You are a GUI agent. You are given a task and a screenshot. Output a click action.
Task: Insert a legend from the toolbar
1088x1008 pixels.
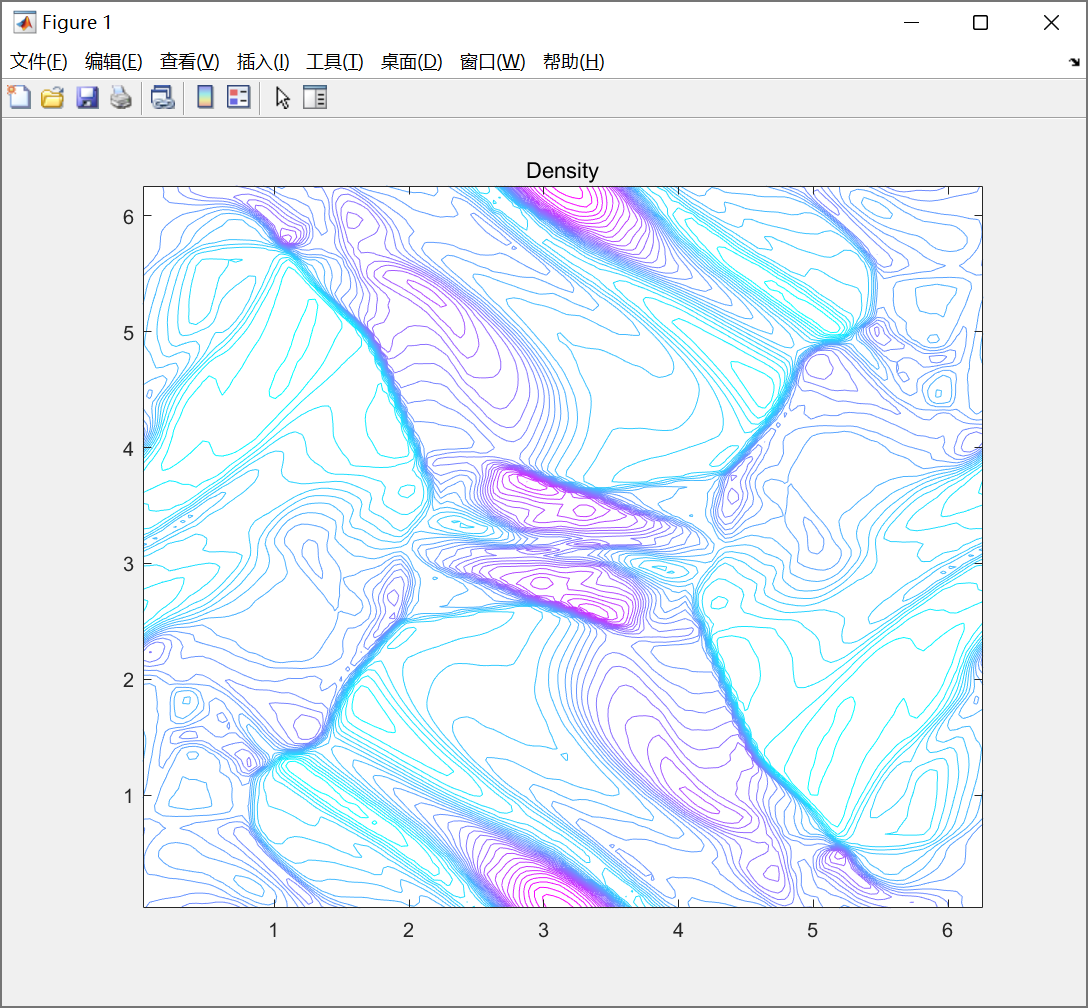[x=238, y=97]
